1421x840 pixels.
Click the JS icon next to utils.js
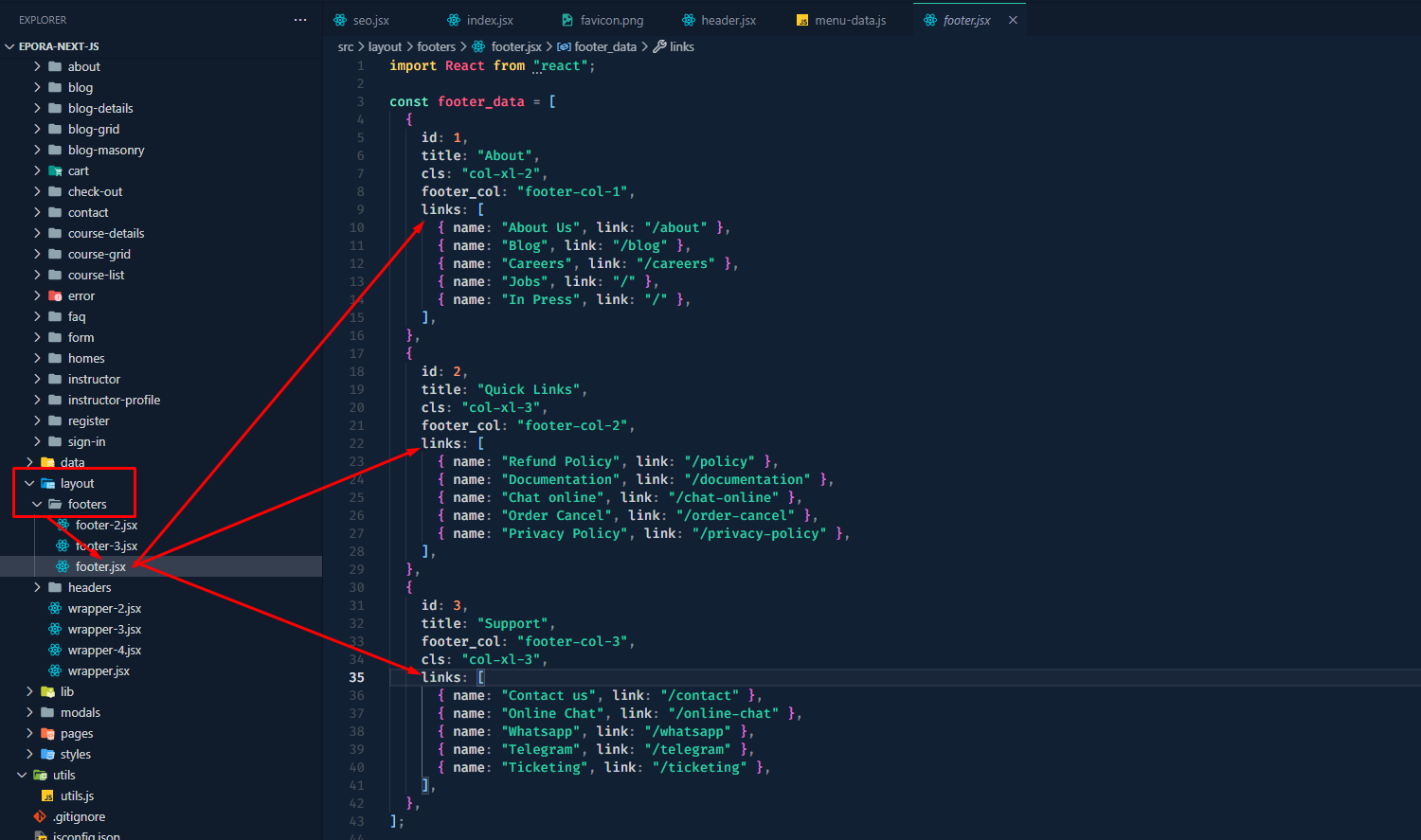[x=47, y=796]
